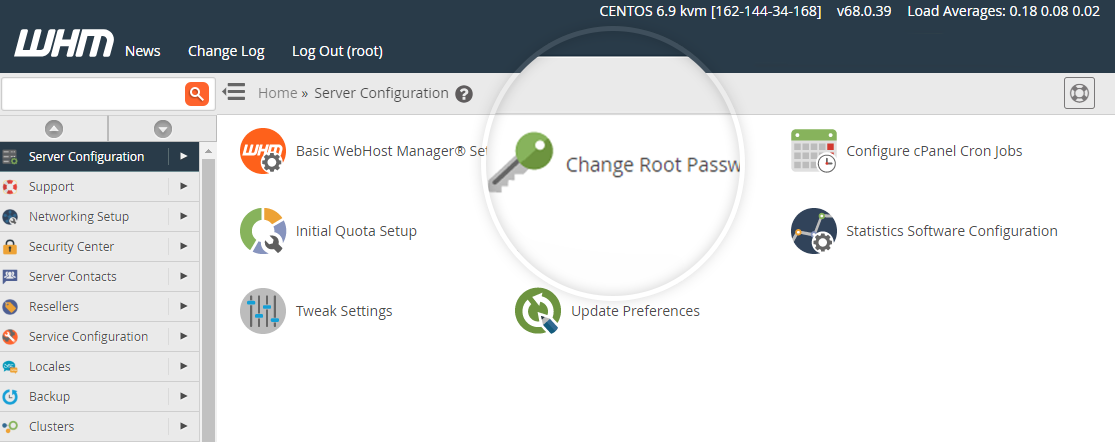Go to Home in the breadcrumb

click(x=277, y=93)
